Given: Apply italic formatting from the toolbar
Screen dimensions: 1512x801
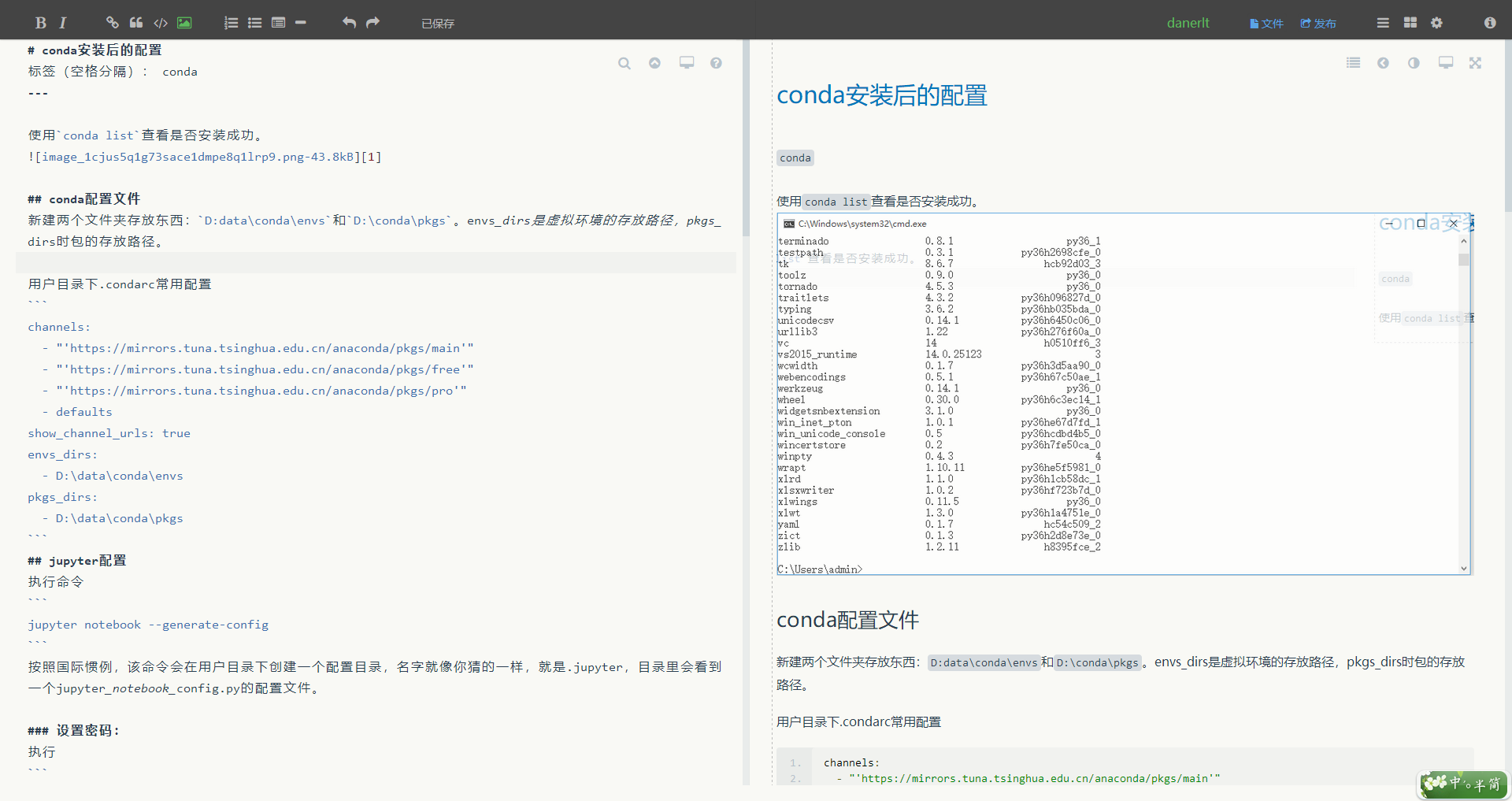Looking at the screenshot, I should point(63,23).
